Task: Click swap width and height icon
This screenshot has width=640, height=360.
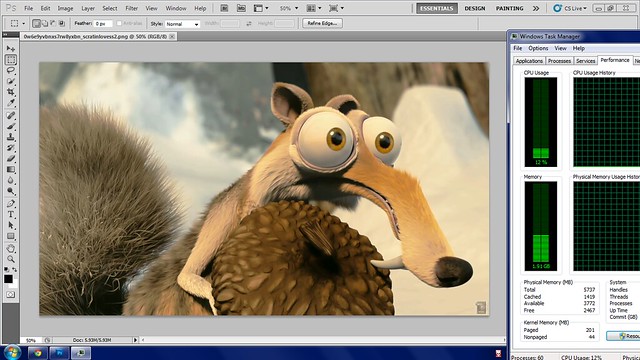Action: pos(249,24)
